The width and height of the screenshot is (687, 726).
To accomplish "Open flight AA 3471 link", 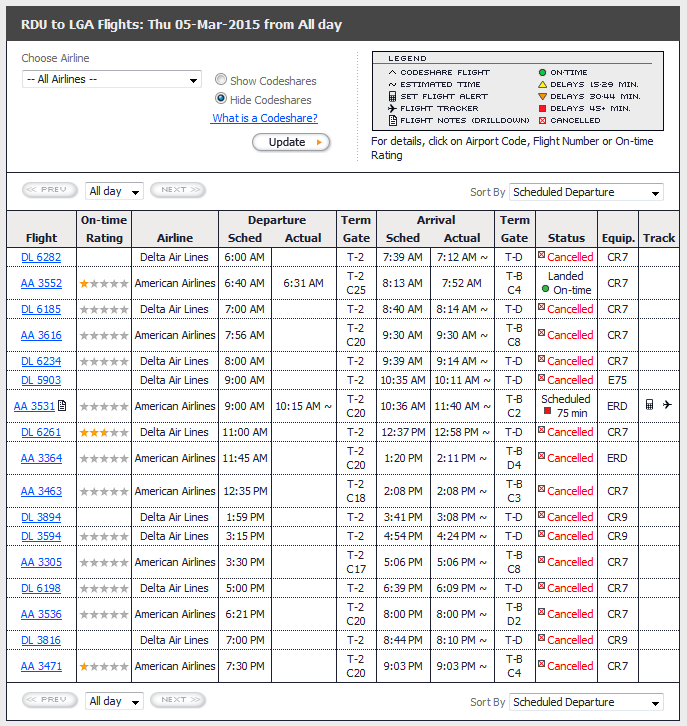I will 41,666.
